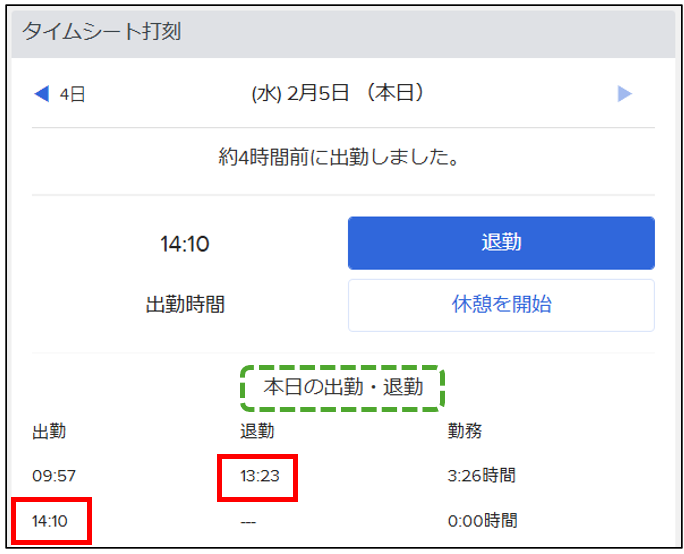Go to next day with right arrow
Screen dimensions: 684x554
pyautogui.click(x=625, y=94)
